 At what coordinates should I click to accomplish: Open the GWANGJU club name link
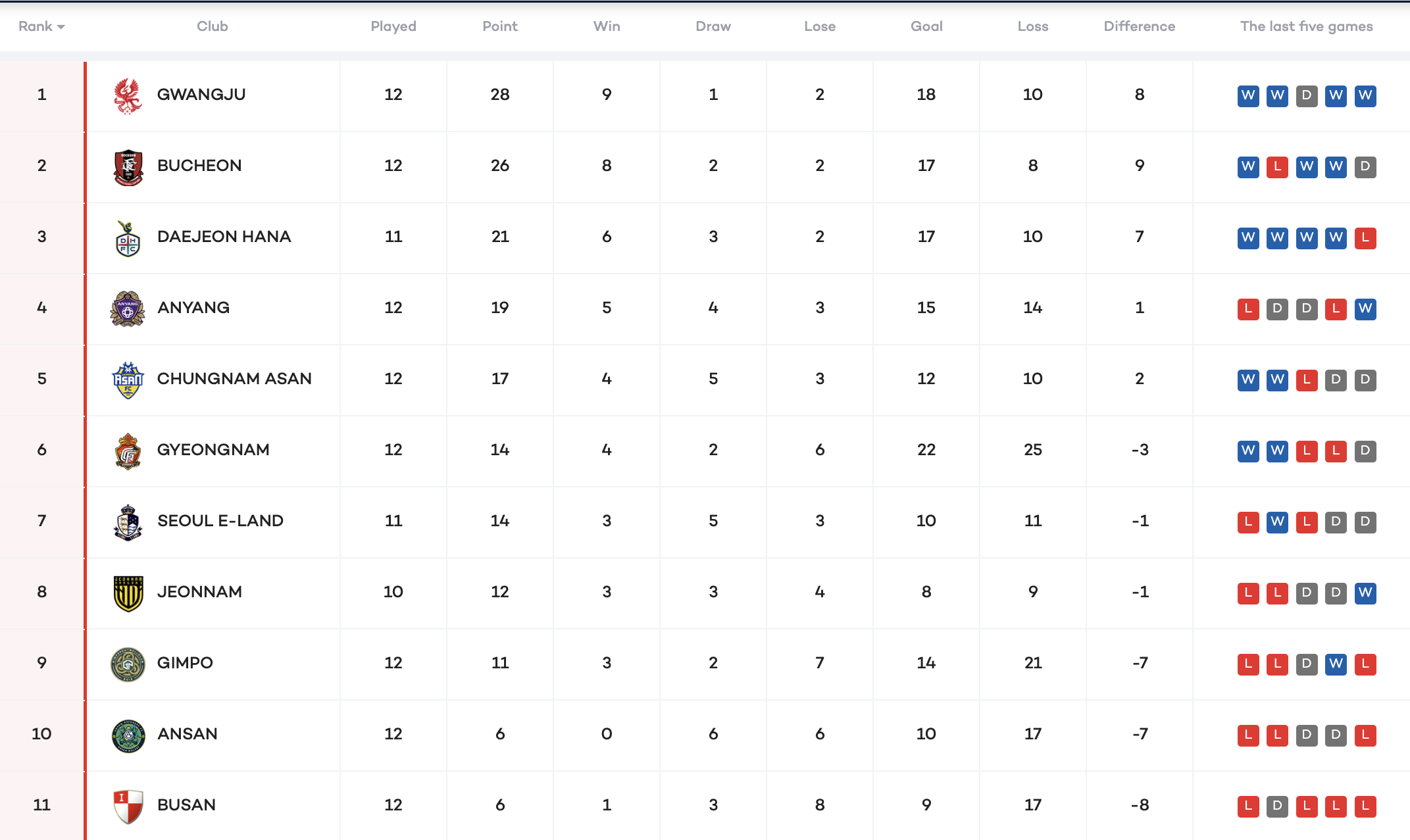click(x=201, y=95)
